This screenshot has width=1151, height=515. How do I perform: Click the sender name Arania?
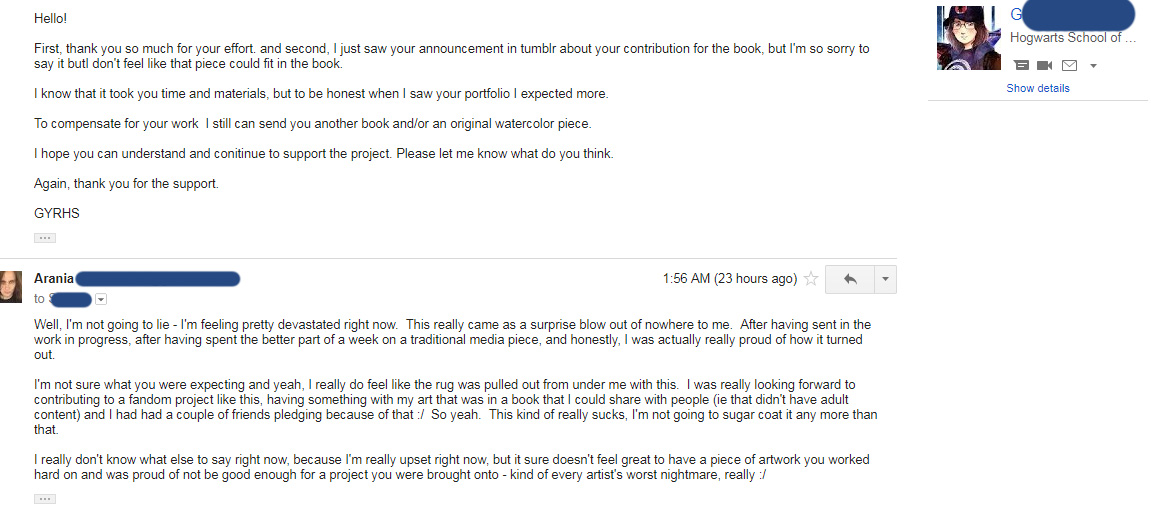pos(54,279)
